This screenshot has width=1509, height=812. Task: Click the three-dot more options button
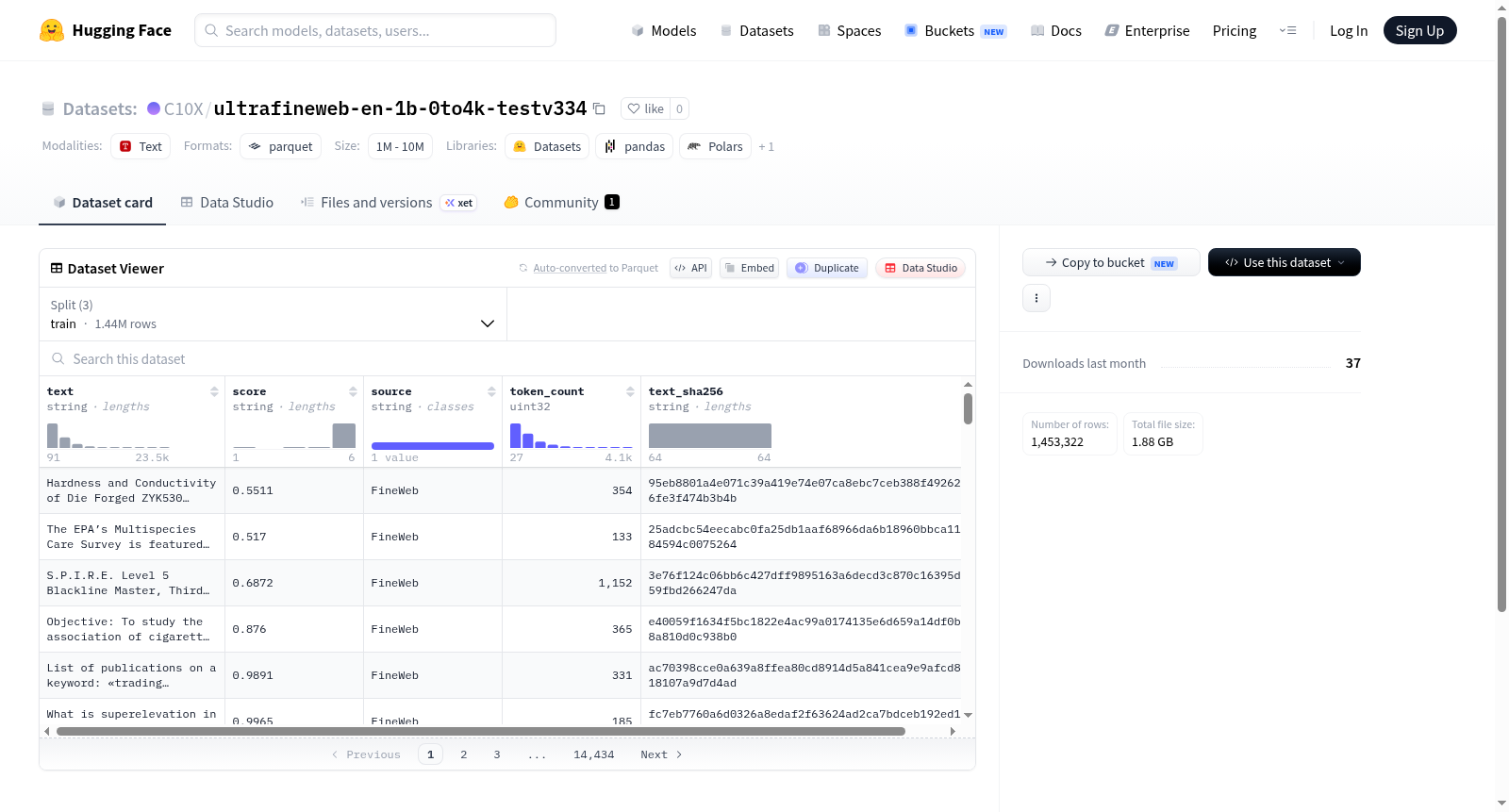(x=1036, y=298)
